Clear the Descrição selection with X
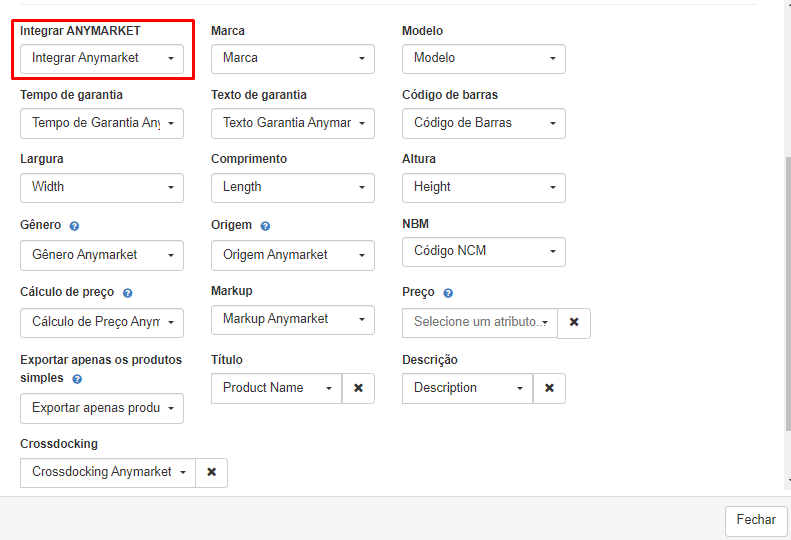The height and width of the screenshot is (540, 791). [x=549, y=388]
